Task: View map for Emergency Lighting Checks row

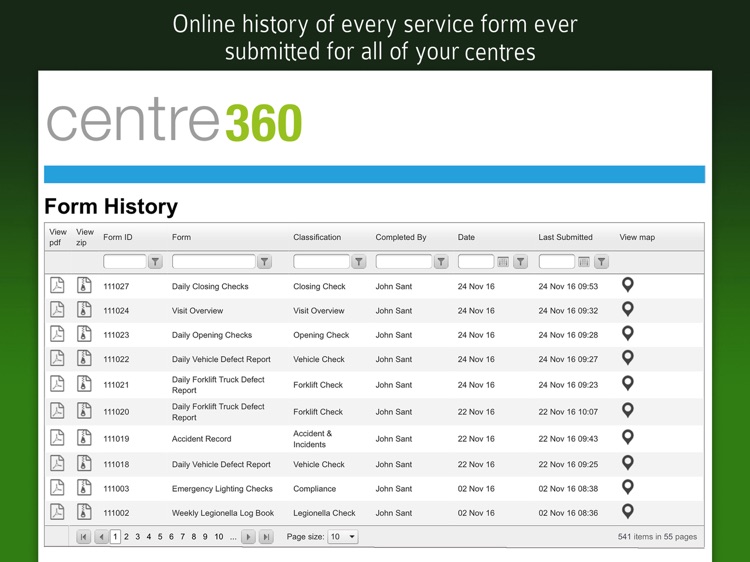Action: [x=628, y=487]
